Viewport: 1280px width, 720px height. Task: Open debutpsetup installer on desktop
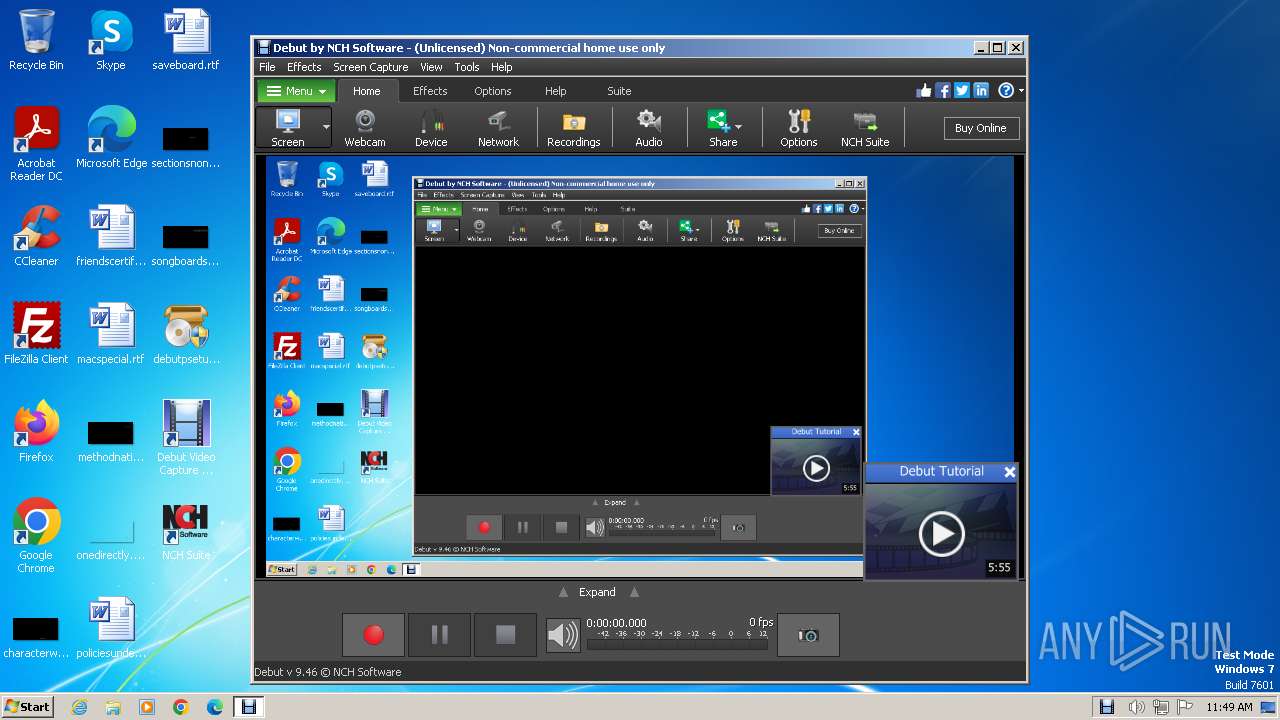click(x=186, y=333)
